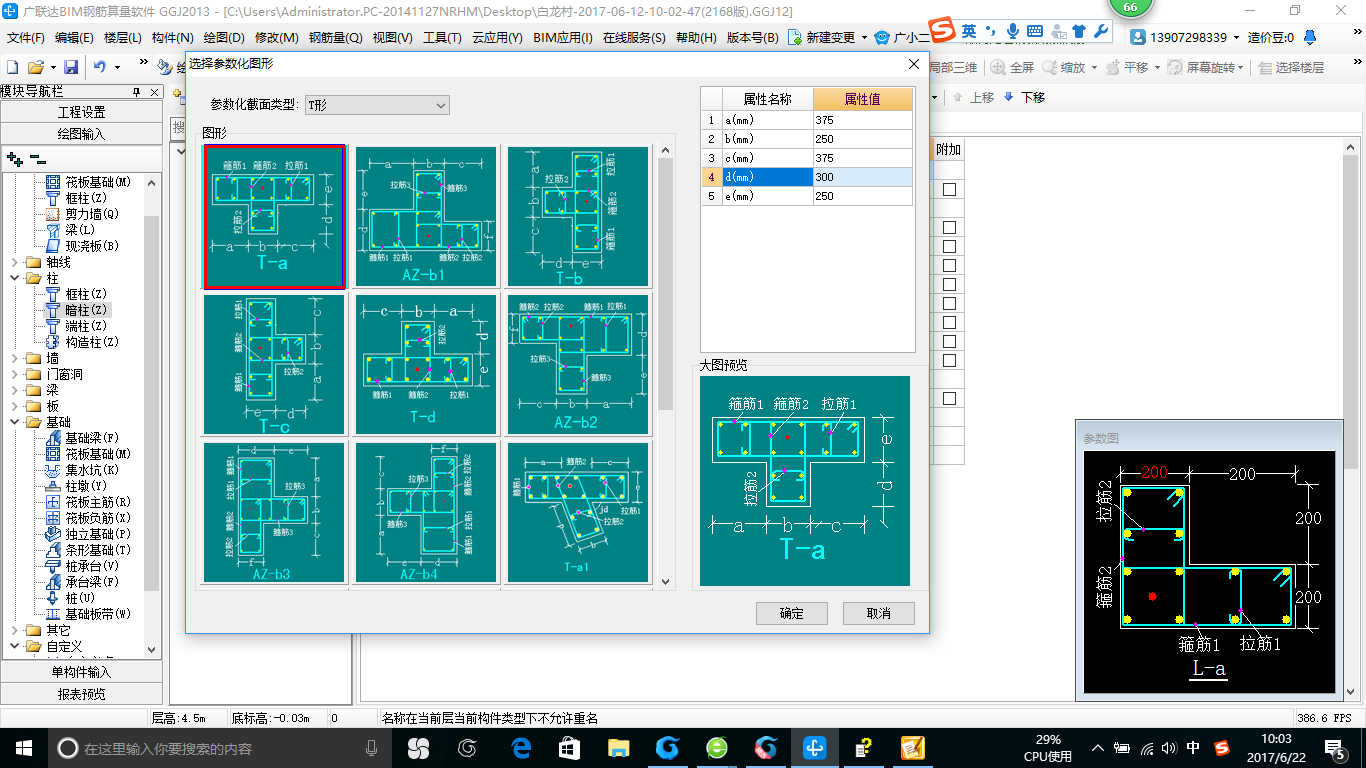The width and height of the screenshot is (1366, 768).
Task: Open the Windows Start menu
Action: coord(23,747)
